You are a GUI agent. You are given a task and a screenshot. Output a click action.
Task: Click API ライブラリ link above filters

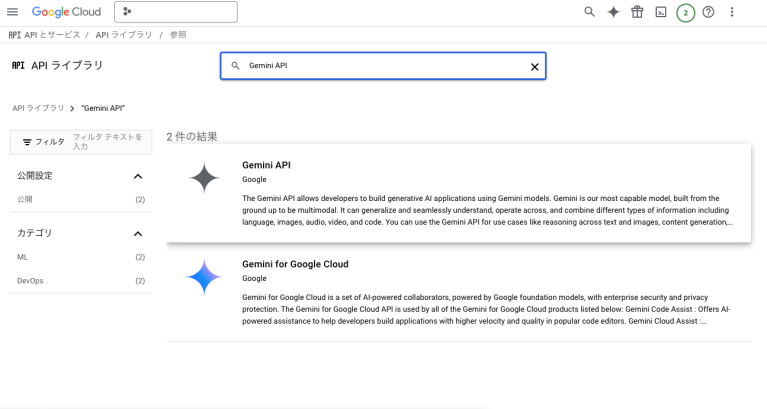coord(38,108)
